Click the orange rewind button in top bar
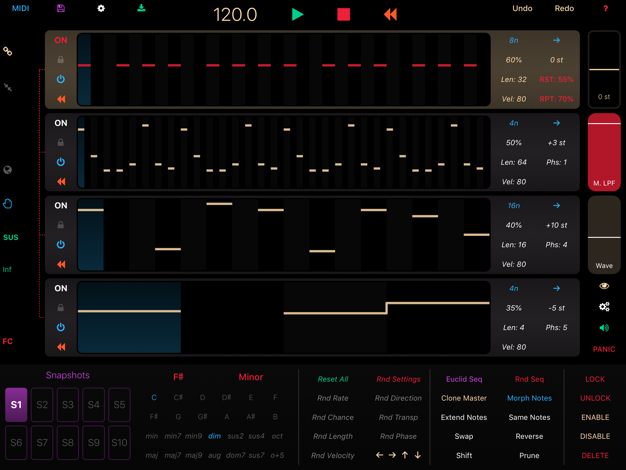 [390, 15]
